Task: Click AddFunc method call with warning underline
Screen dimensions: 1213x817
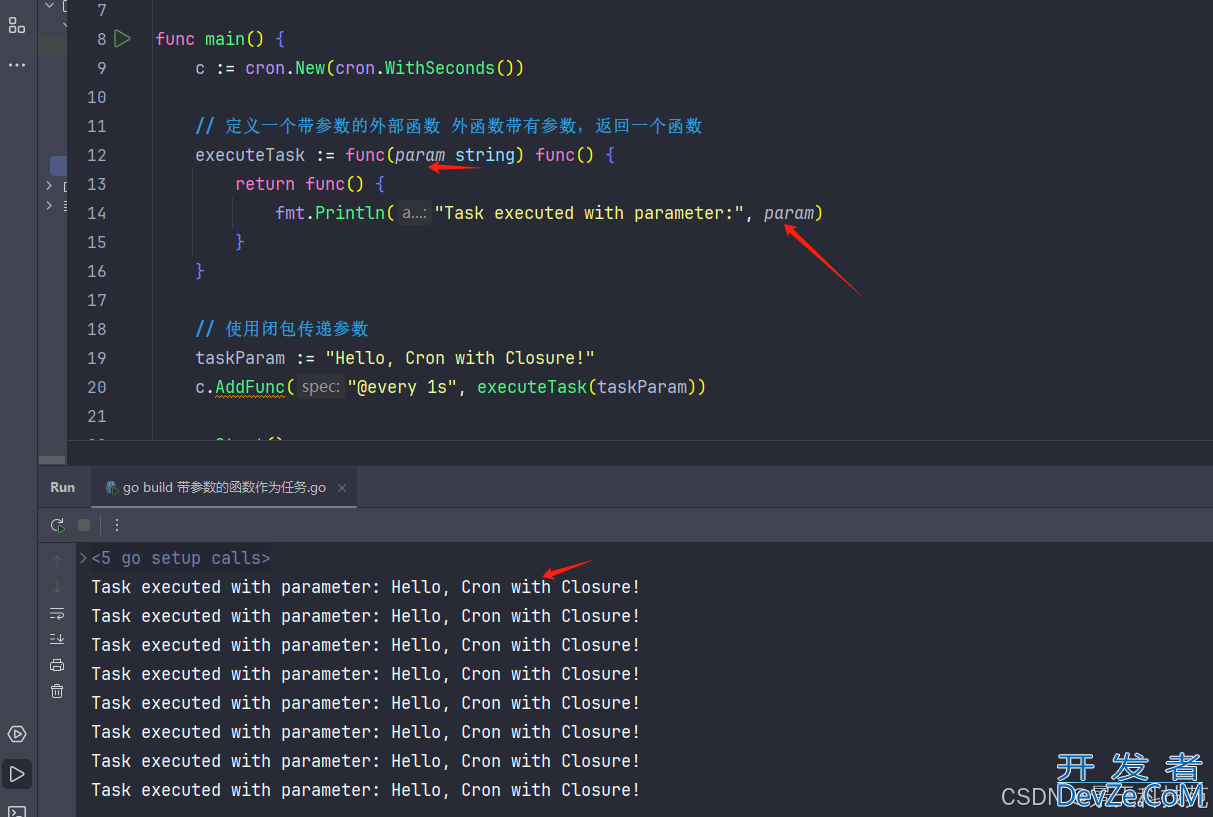Action: [250, 387]
